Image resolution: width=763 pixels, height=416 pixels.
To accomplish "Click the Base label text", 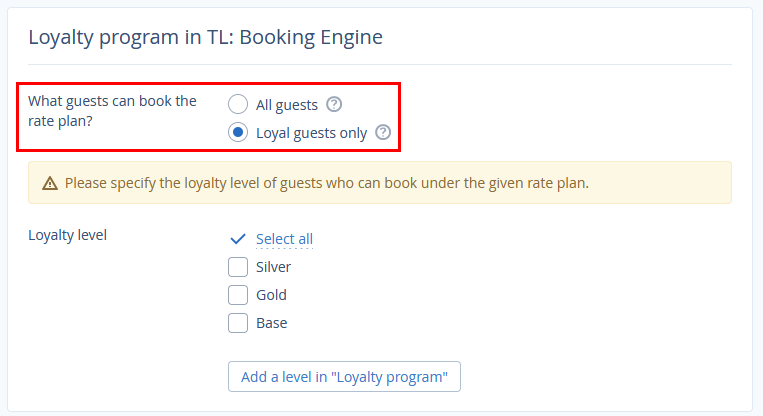I will (272, 323).
